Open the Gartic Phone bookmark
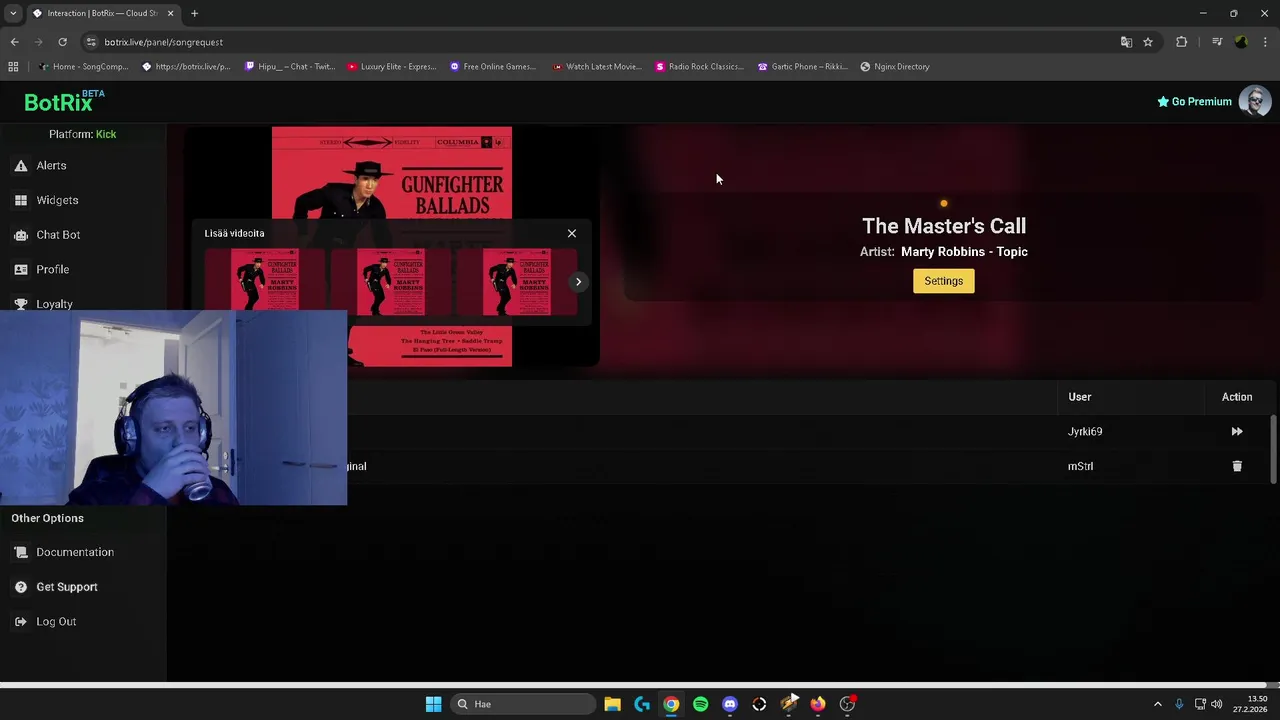This screenshot has width=1280, height=720. (x=802, y=67)
